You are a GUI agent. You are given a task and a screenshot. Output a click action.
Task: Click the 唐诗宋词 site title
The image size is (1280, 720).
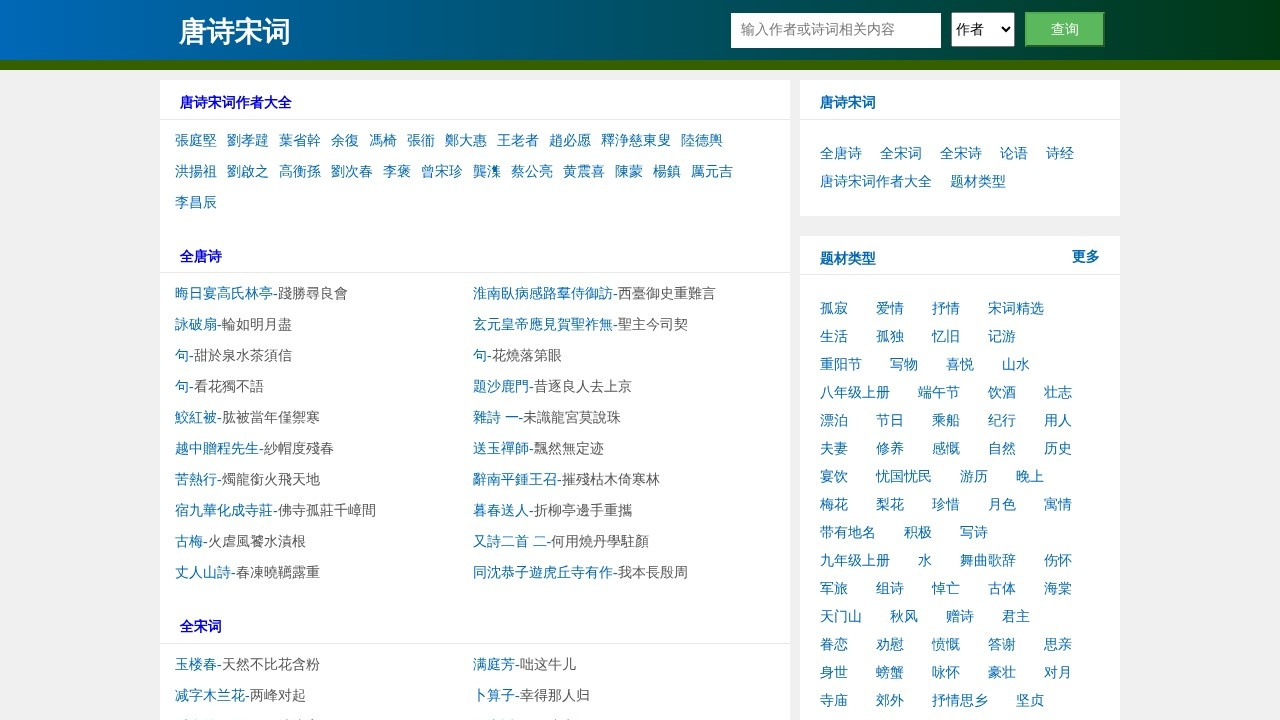[x=233, y=31]
